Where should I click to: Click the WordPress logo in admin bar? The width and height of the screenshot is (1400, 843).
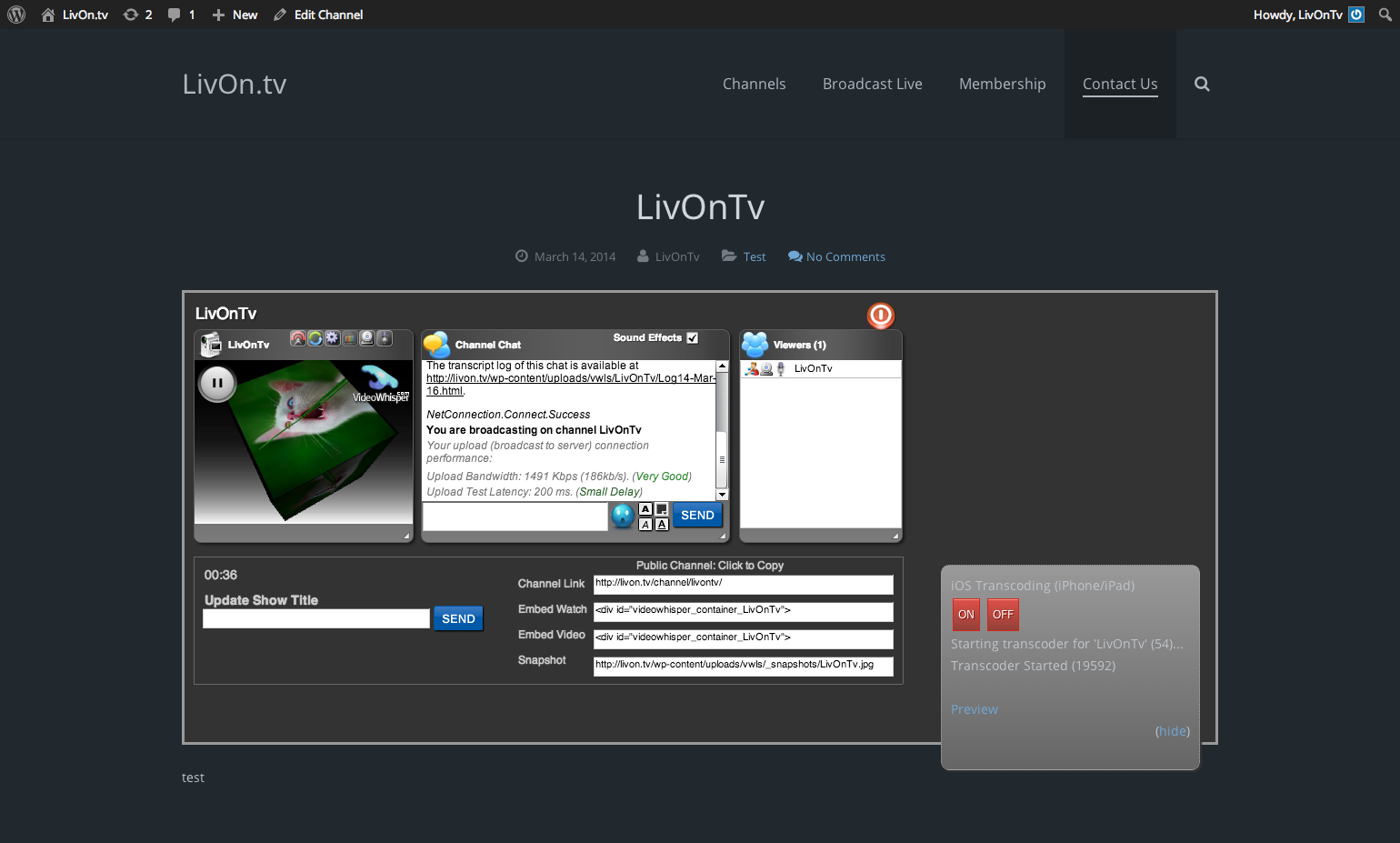coord(16,15)
